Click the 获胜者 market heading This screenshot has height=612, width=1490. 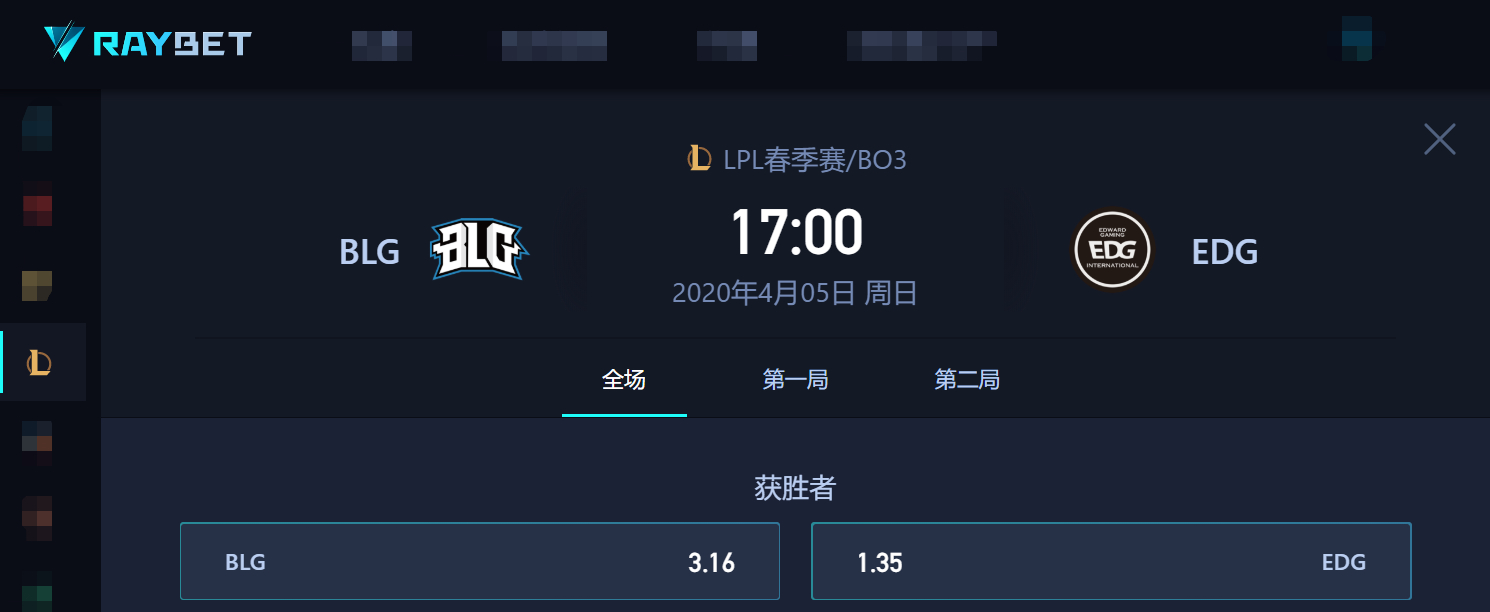click(x=795, y=488)
